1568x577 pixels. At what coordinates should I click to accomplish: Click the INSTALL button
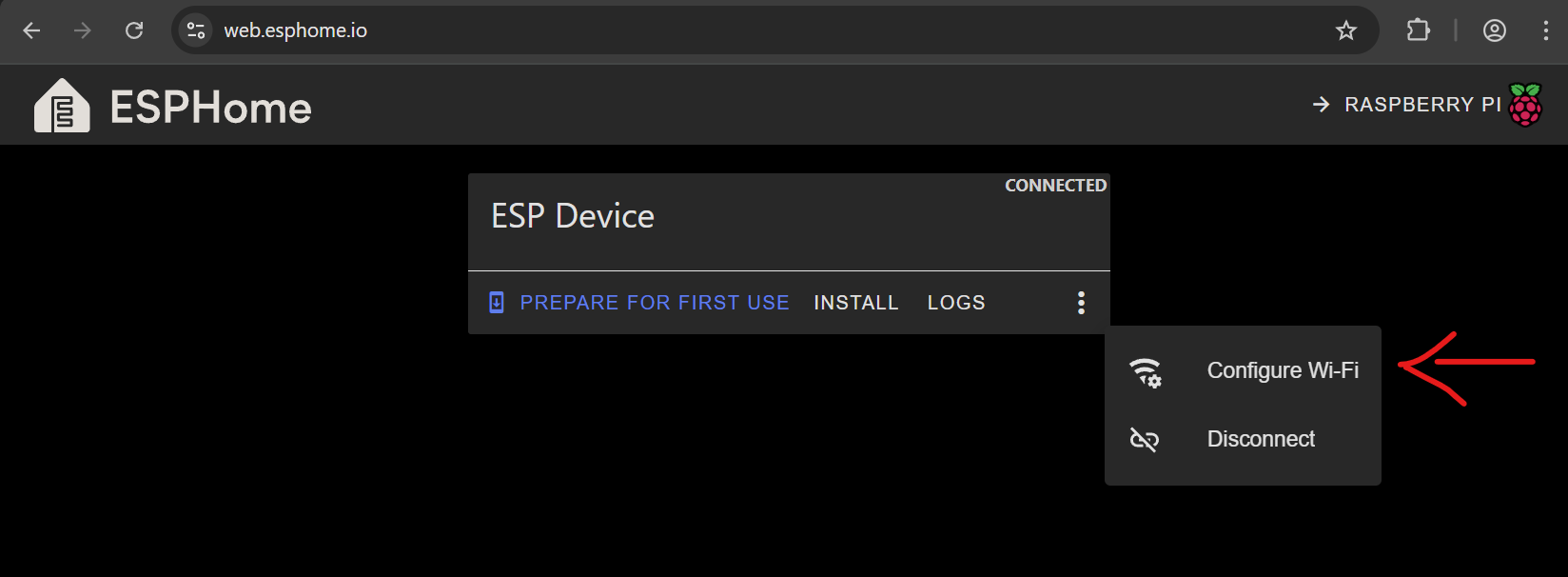(x=856, y=303)
